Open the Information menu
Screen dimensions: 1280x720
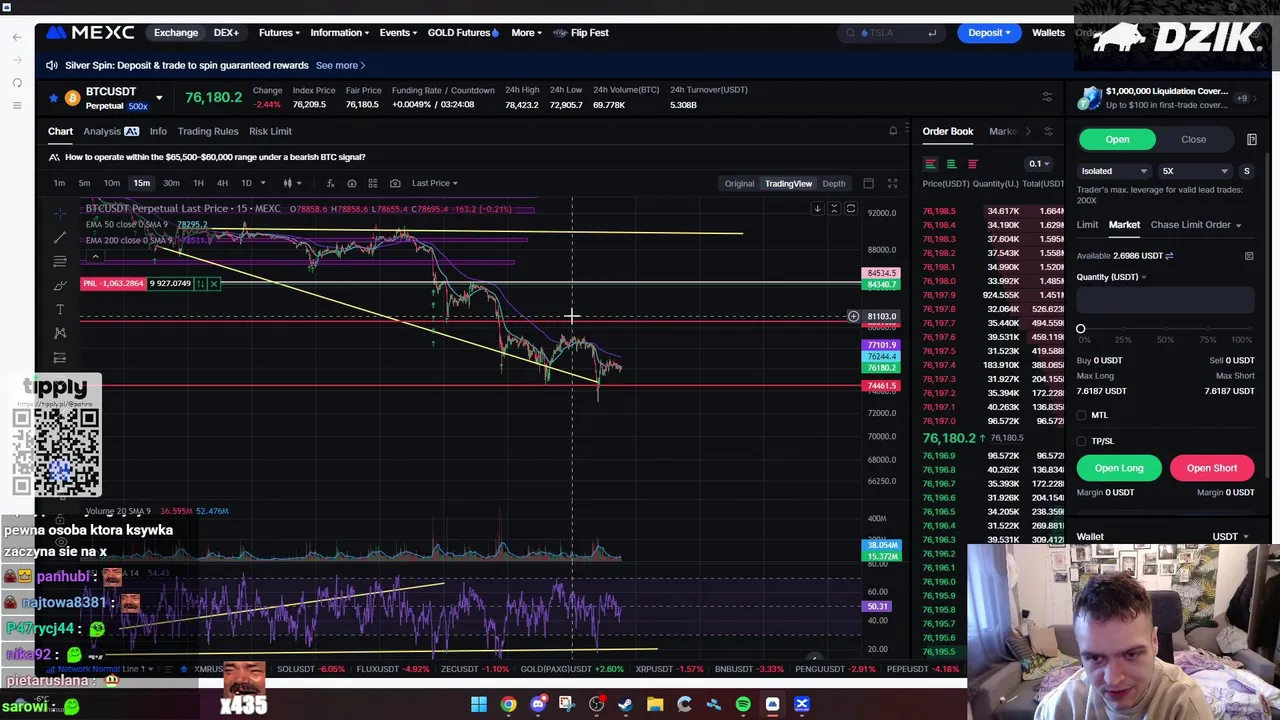pos(339,33)
